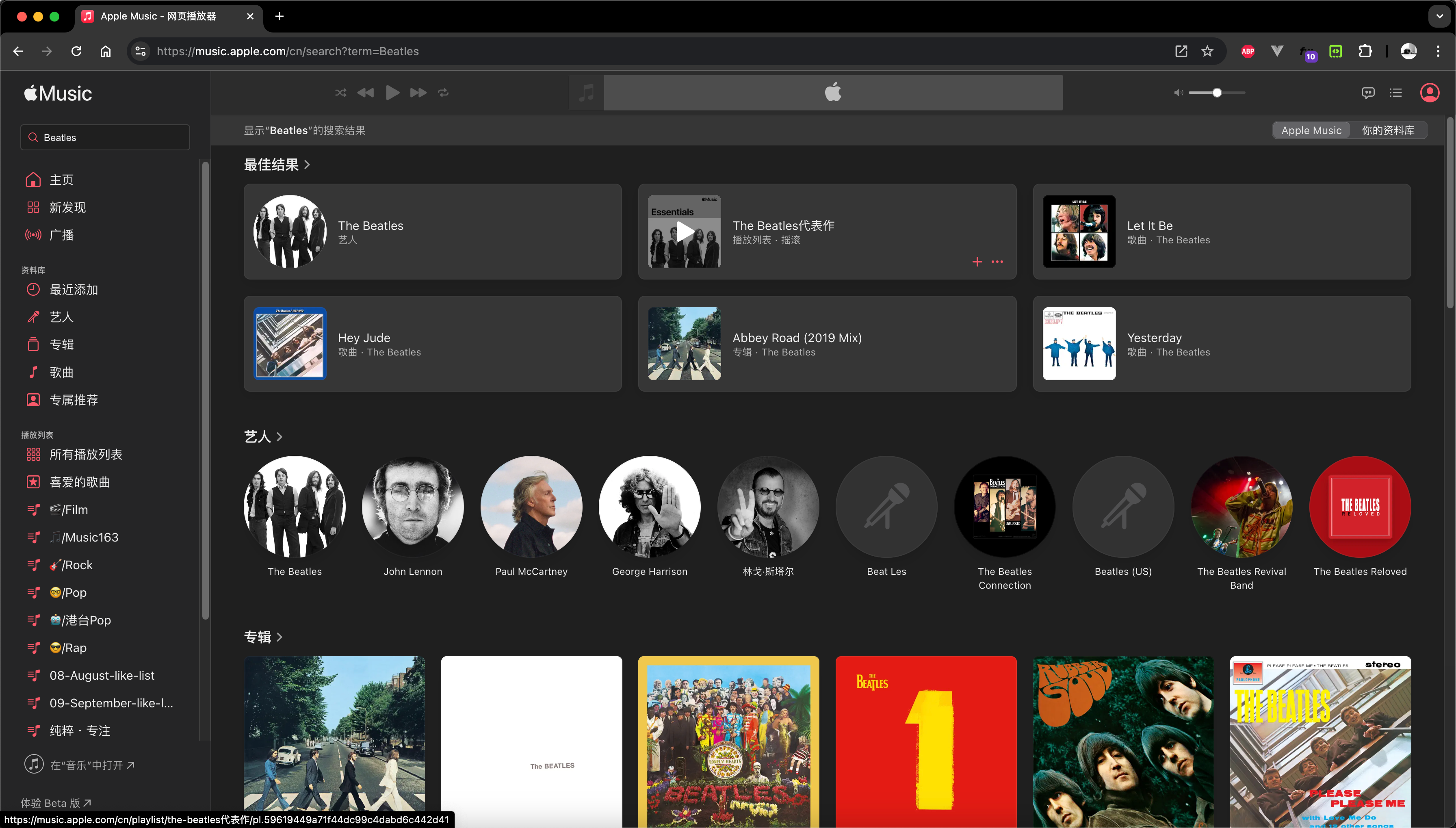
Task: Open the lyrics panel icon
Action: pyautogui.click(x=1368, y=93)
